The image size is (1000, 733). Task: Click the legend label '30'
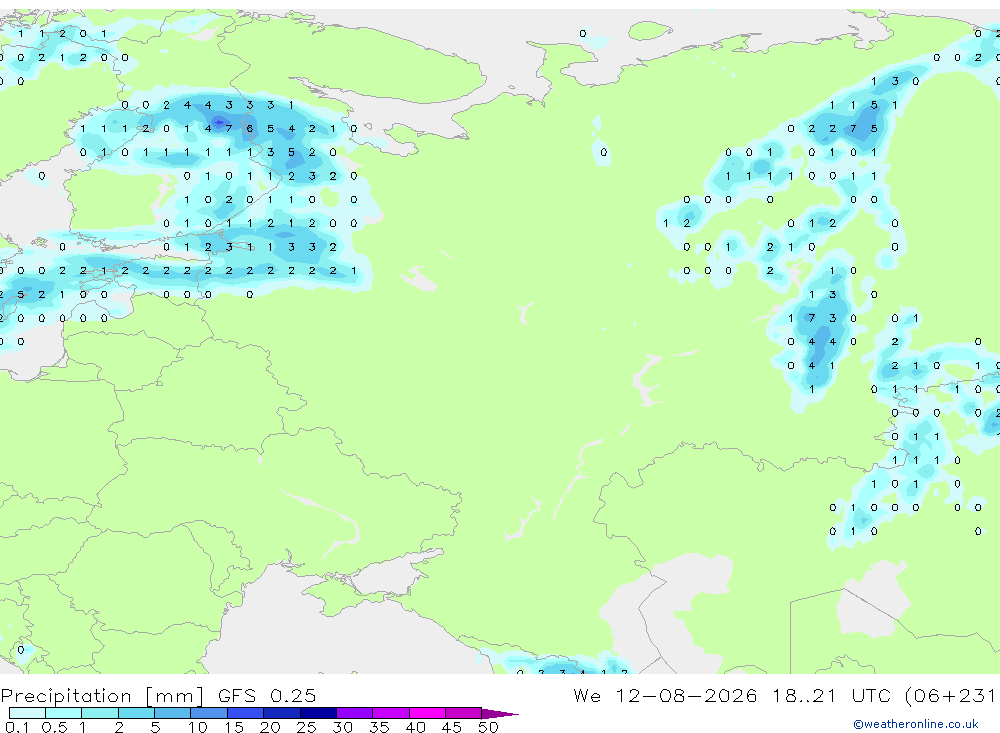point(342,727)
